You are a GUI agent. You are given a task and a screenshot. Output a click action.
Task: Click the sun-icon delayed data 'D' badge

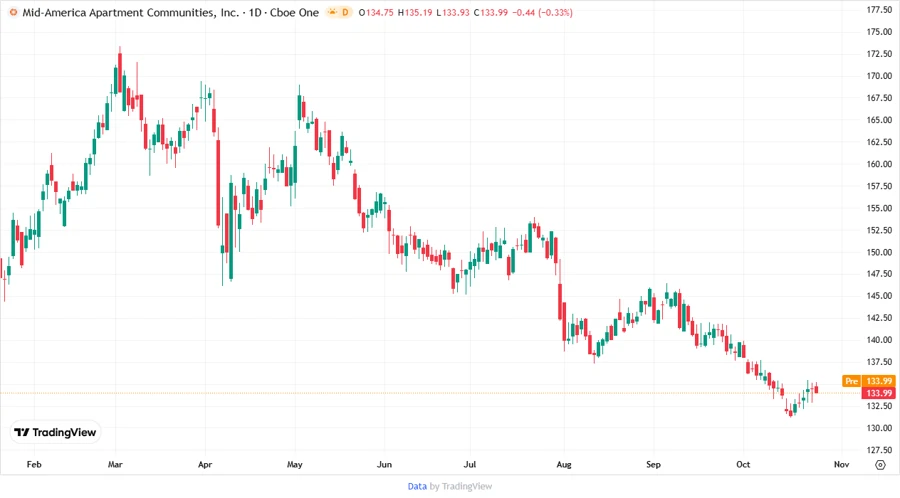(339, 12)
